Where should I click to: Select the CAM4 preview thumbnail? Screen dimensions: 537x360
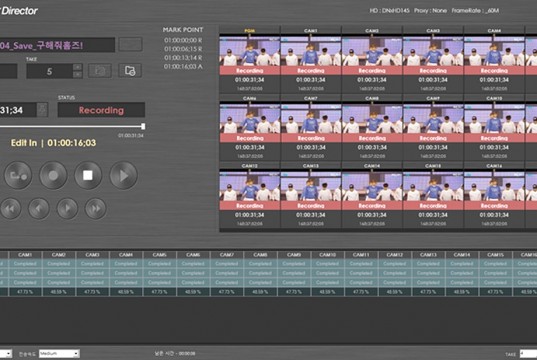point(494,51)
